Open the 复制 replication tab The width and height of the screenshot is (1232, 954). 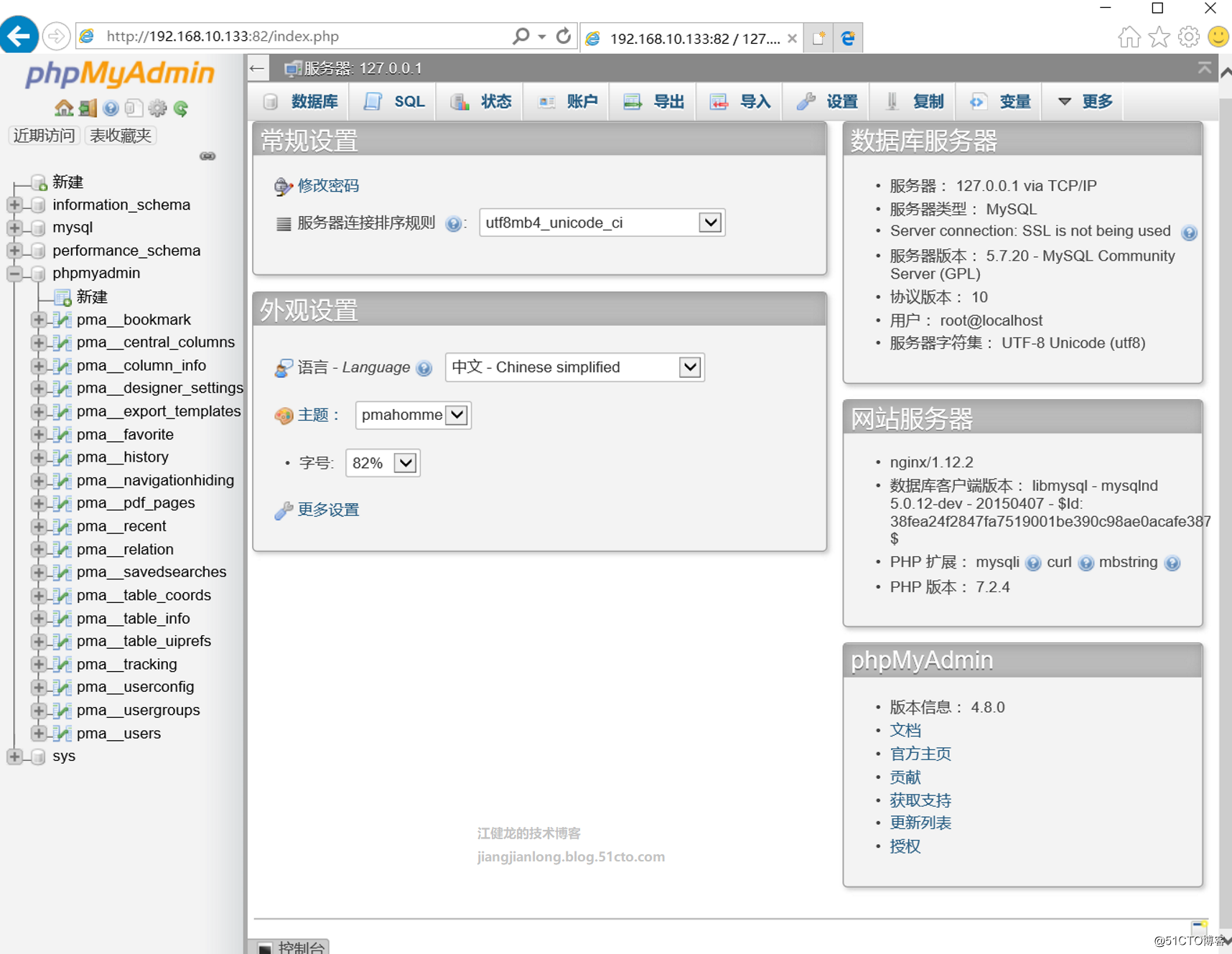914,102
